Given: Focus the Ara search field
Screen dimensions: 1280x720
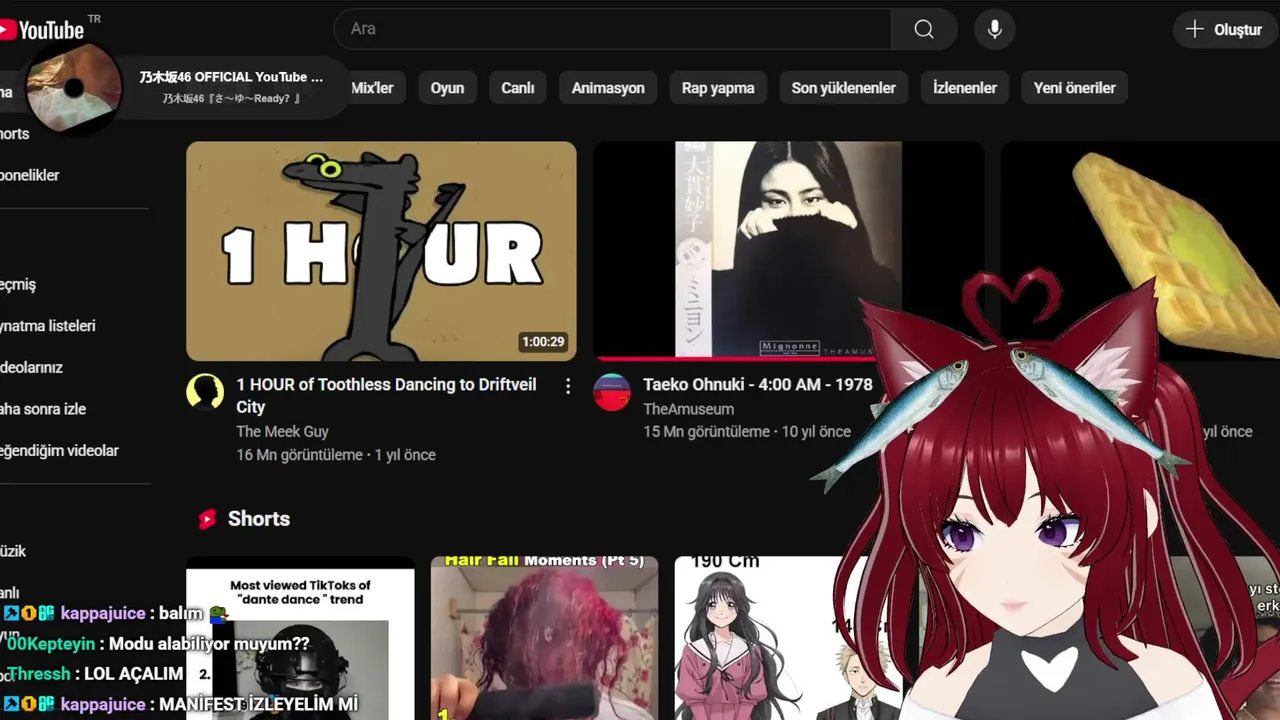Looking at the screenshot, I should pyautogui.click(x=612, y=29).
